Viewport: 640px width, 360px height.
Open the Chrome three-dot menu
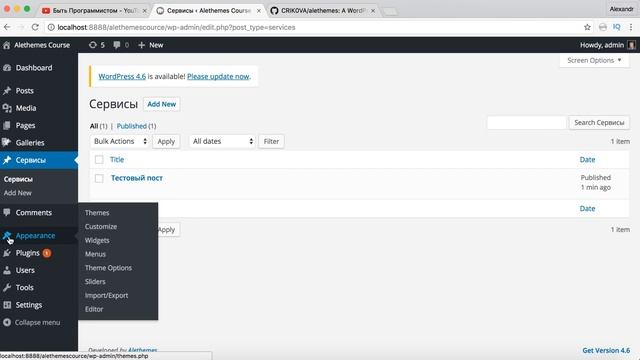coord(631,27)
